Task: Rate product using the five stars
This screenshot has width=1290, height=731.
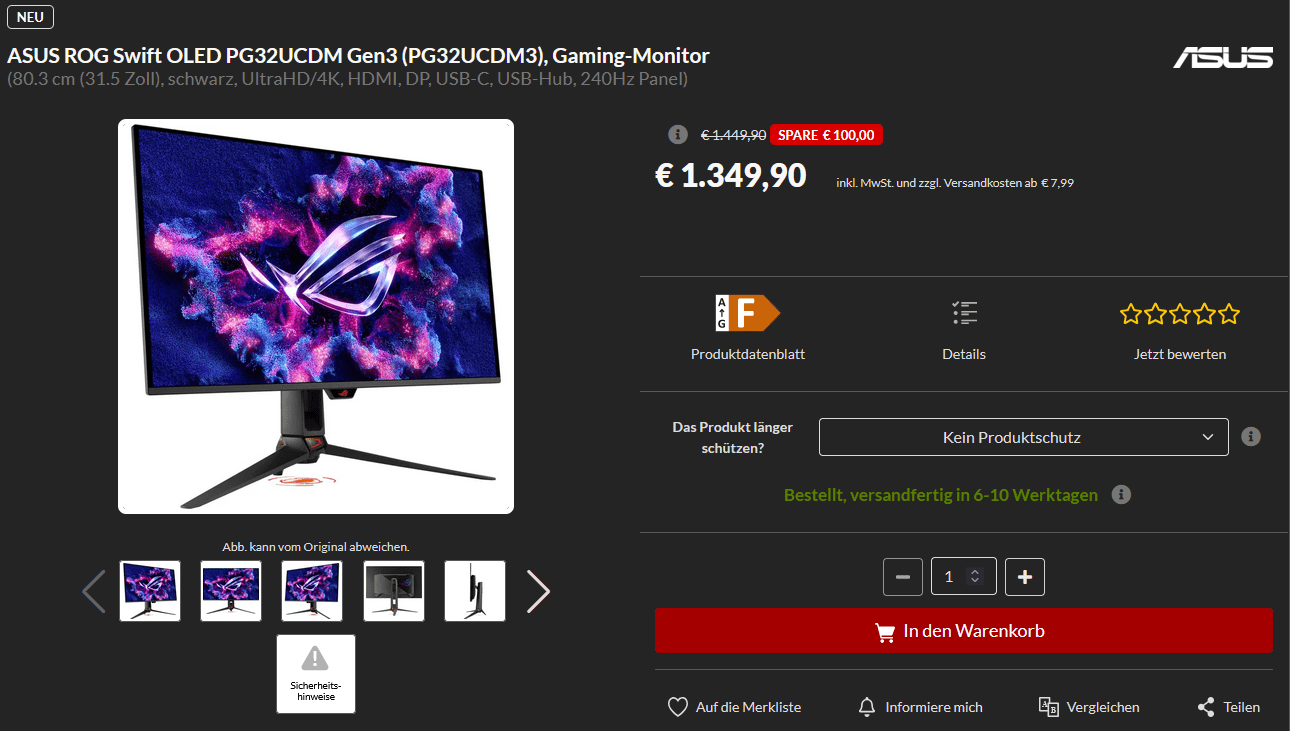Action: [1180, 314]
